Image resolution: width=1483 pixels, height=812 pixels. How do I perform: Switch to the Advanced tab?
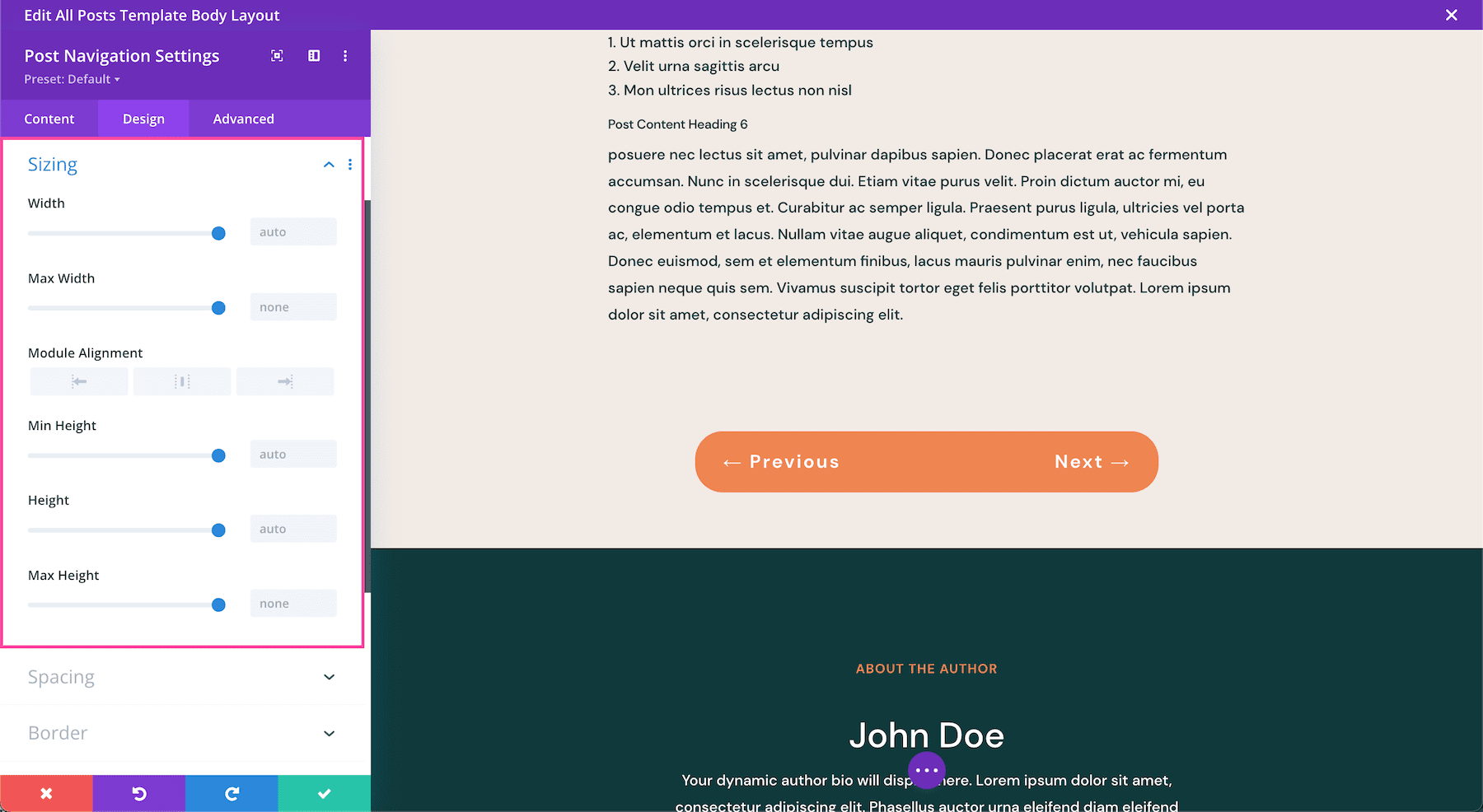(x=242, y=118)
